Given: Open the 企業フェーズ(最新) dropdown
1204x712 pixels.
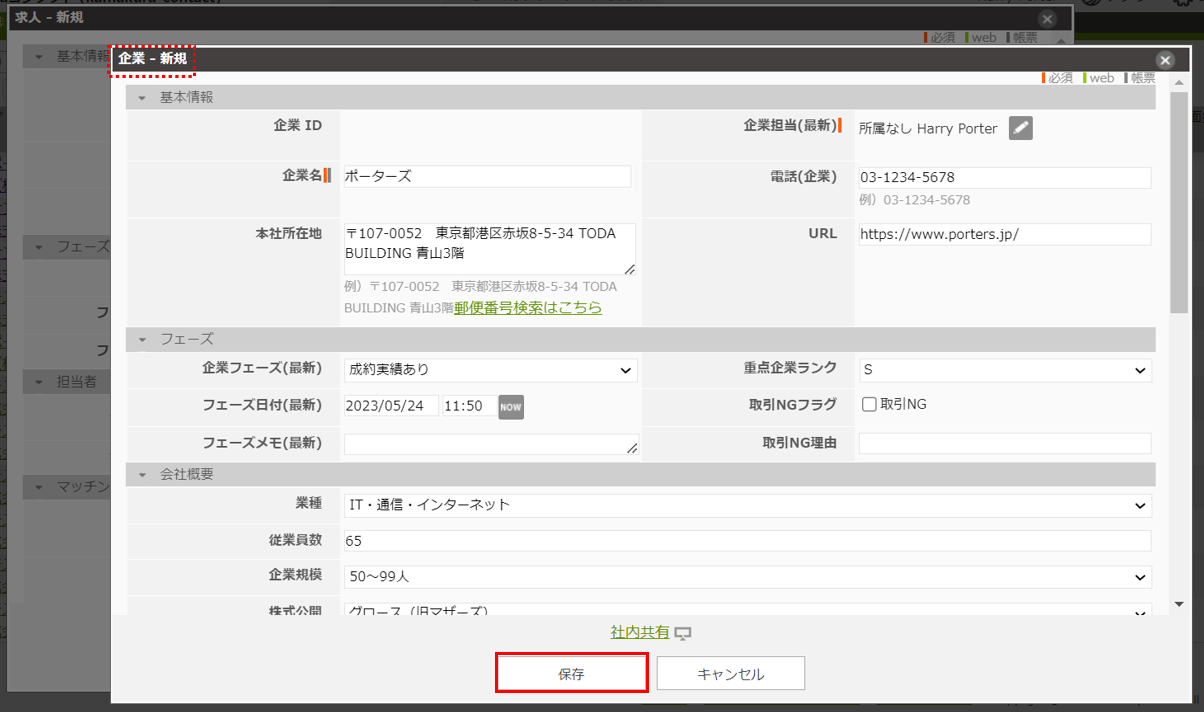Looking at the screenshot, I should point(490,370).
